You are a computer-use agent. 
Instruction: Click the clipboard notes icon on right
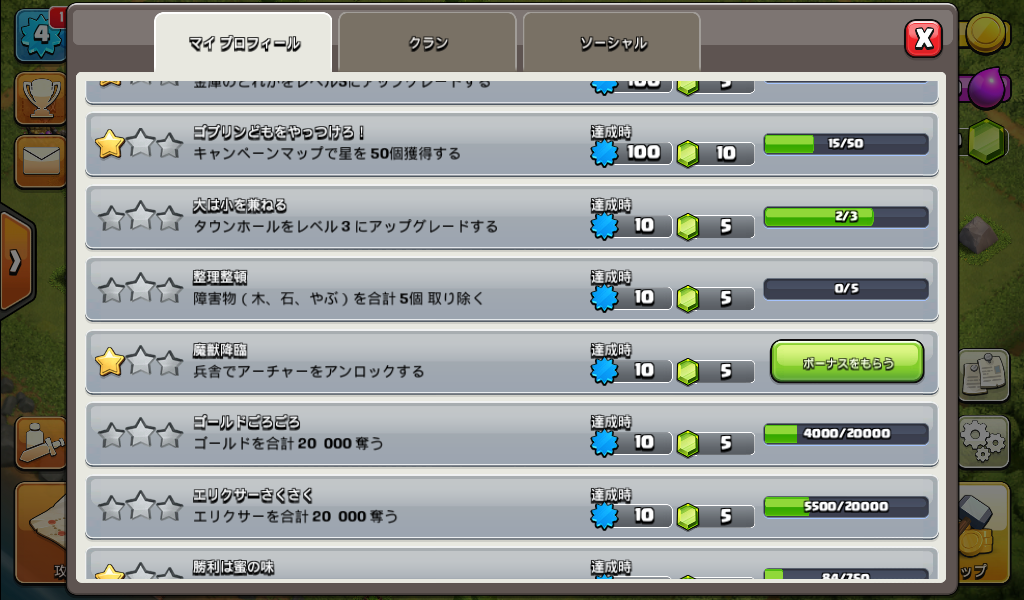[985, 374]
